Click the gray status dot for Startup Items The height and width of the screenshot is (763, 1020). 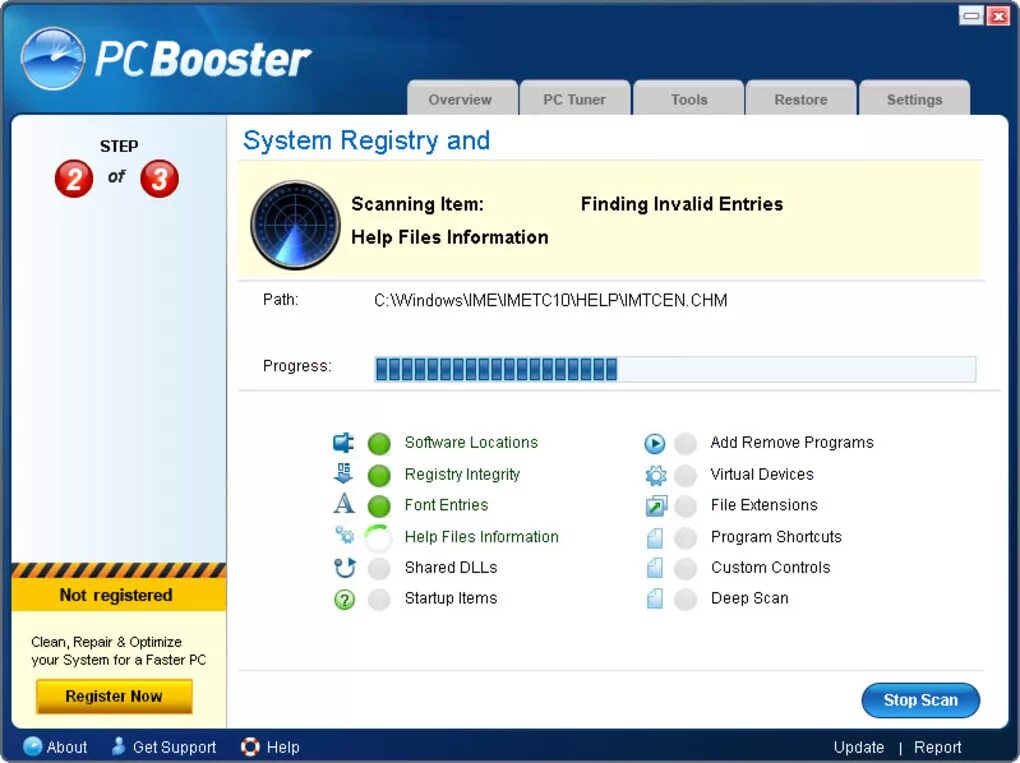[379, 599]
